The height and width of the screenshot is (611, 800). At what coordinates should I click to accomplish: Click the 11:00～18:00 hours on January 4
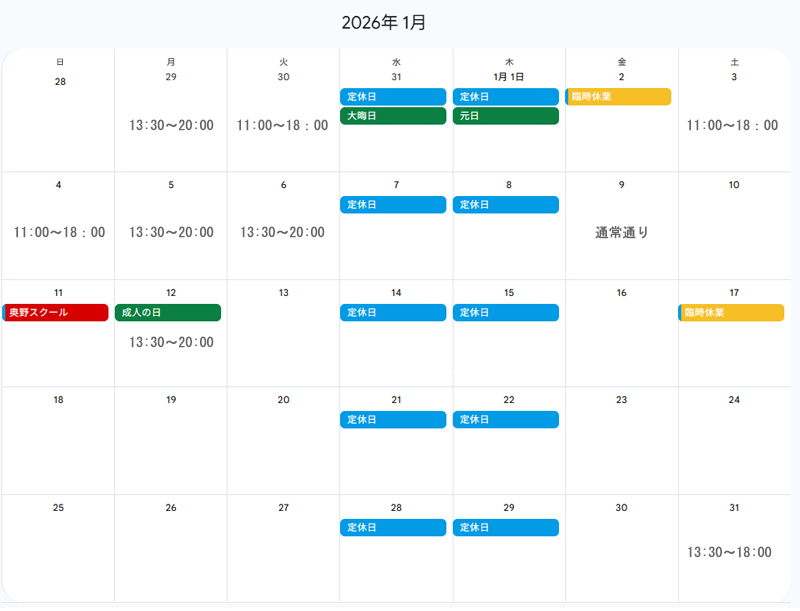[x=59, y=232]
